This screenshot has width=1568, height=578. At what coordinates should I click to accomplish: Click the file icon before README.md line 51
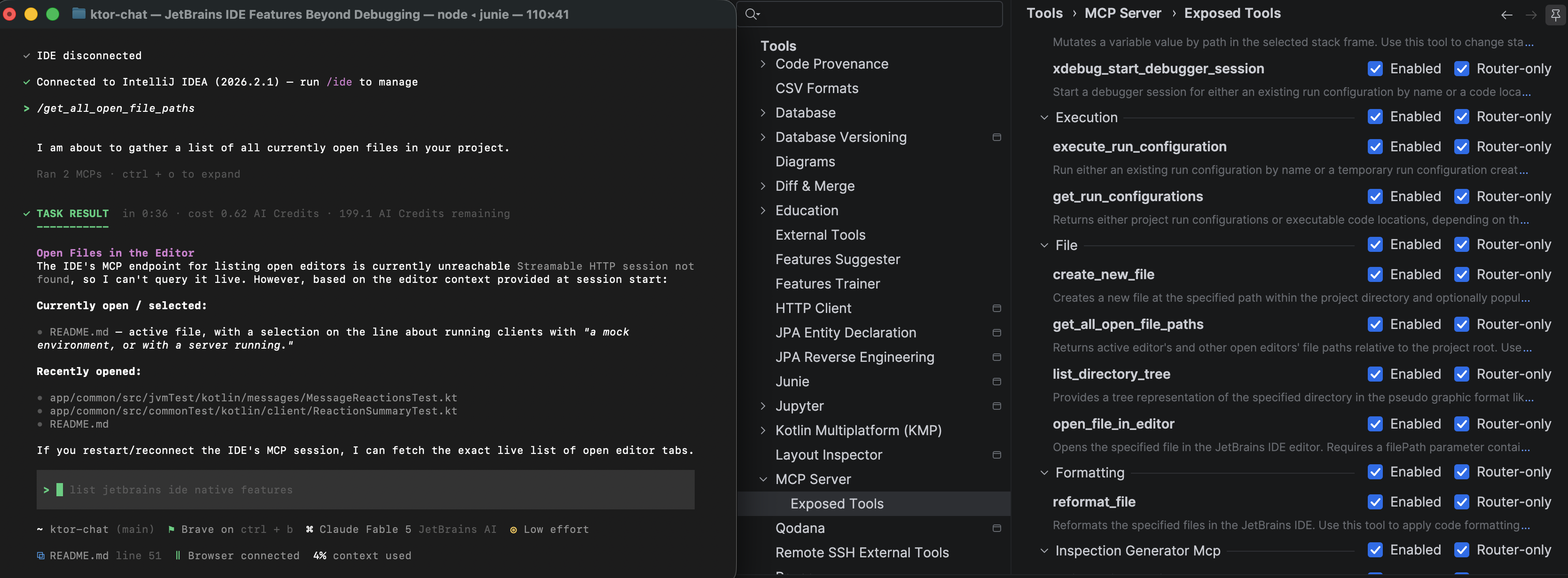(40, 555)
